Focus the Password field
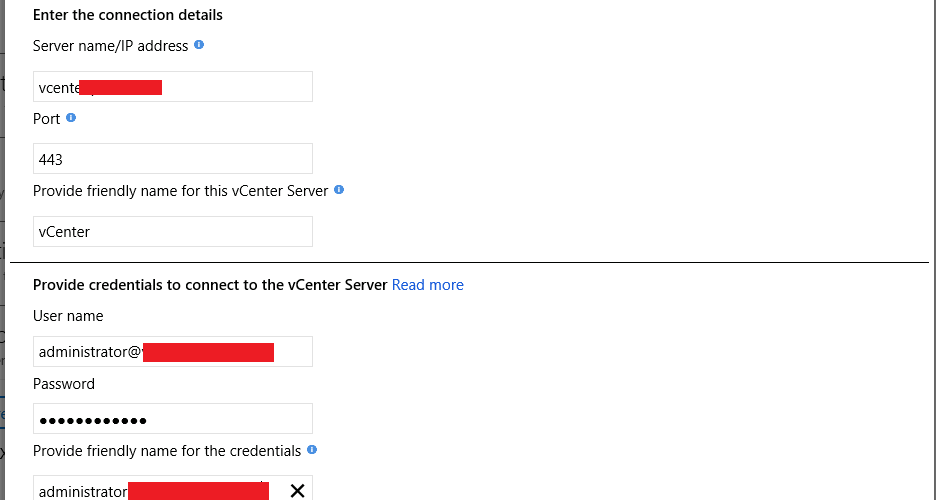 click(172, 419)
